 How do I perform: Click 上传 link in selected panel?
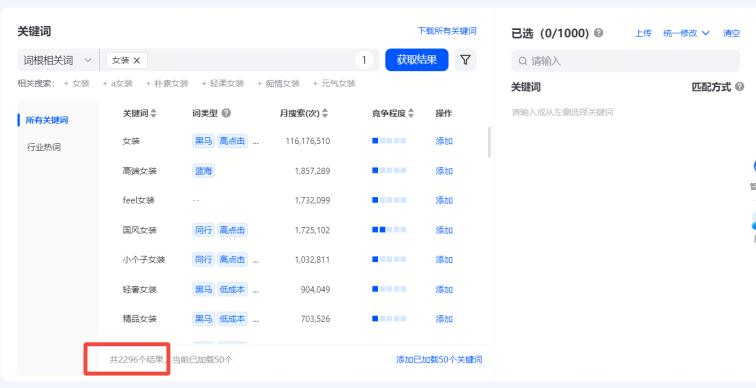tap(642, 33)
